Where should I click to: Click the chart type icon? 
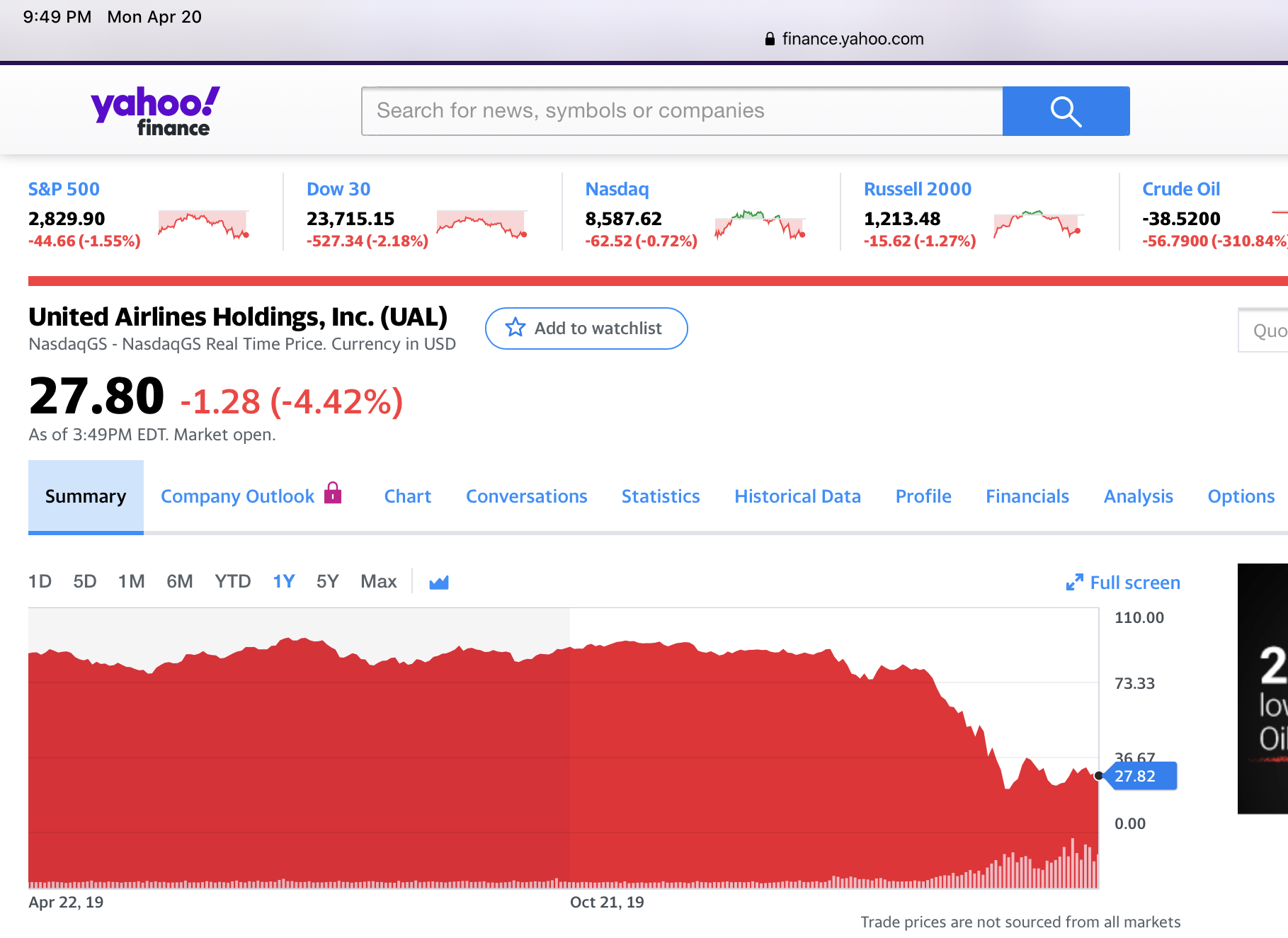tap(439, 582)
